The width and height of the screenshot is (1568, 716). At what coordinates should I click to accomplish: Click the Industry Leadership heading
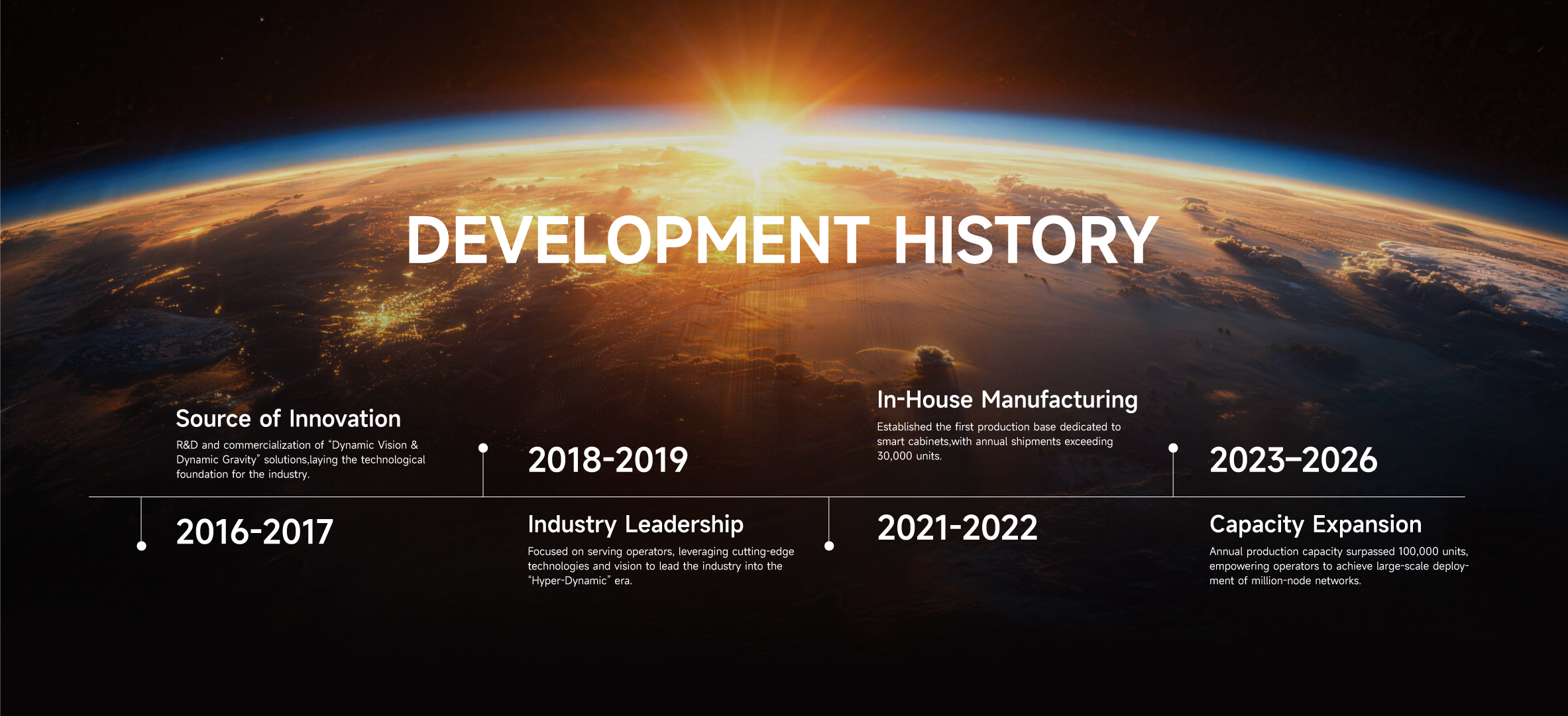pyautogui.click(x=635, y=524)
